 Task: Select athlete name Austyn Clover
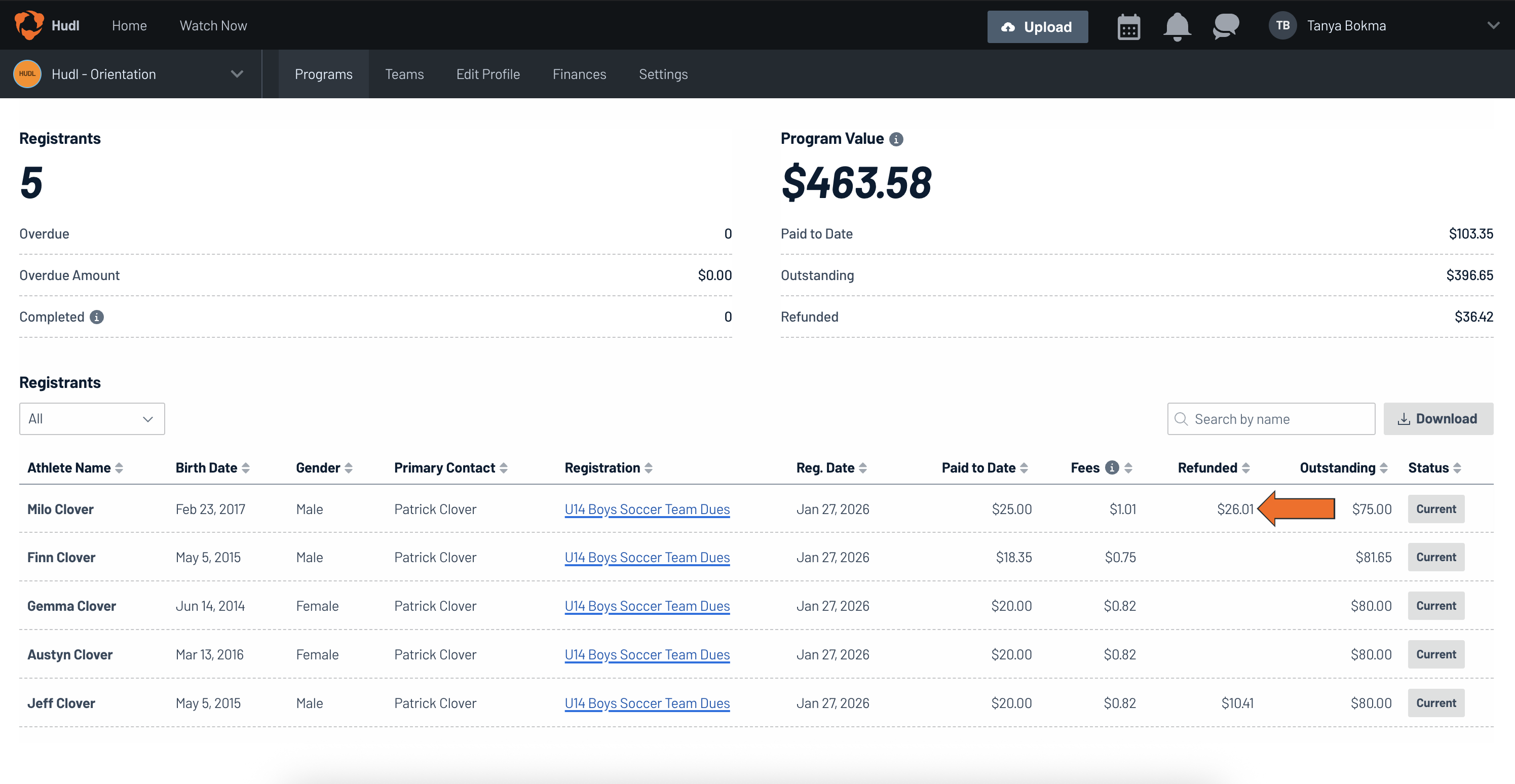(x=69, y=655)
